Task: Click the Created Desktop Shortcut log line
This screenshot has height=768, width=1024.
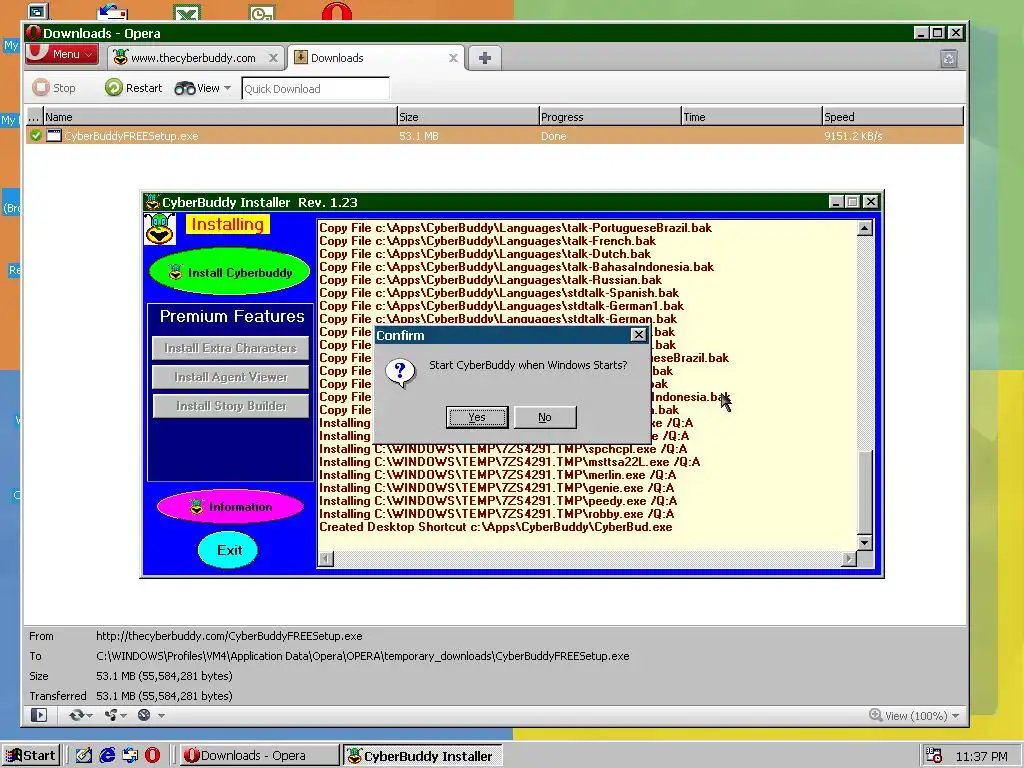Action: (495, 527)
